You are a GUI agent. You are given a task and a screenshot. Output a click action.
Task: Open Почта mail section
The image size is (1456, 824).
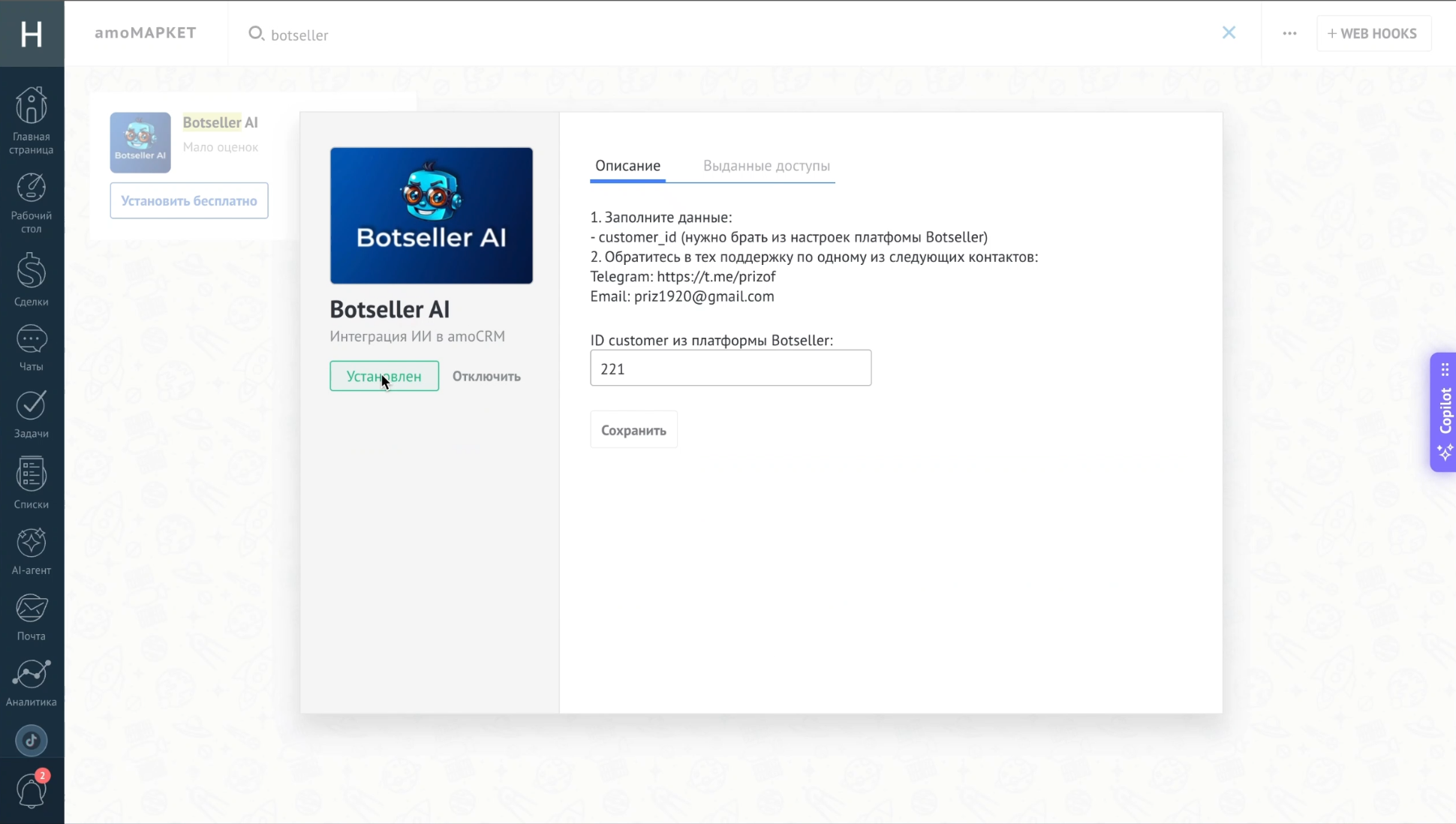[x=32, y=617]
